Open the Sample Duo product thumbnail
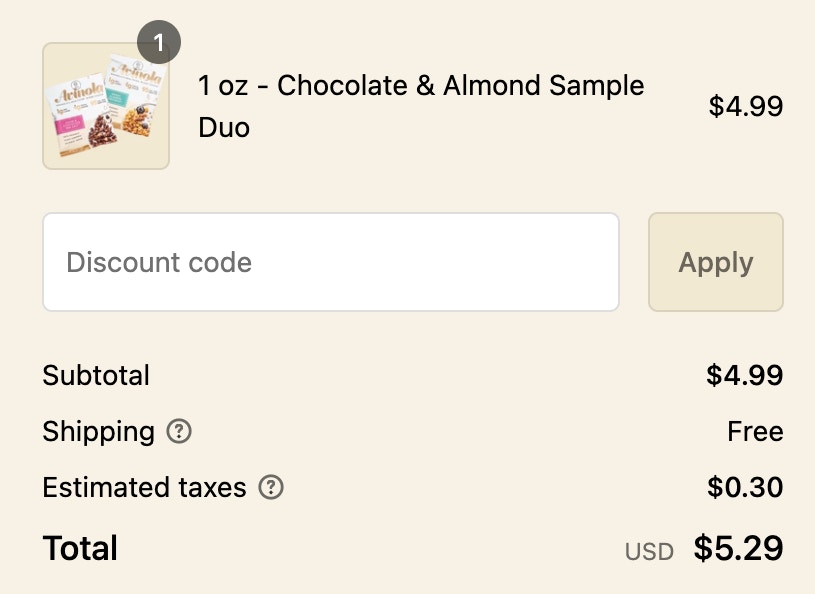The image size is (815, 594). [106, 106]
